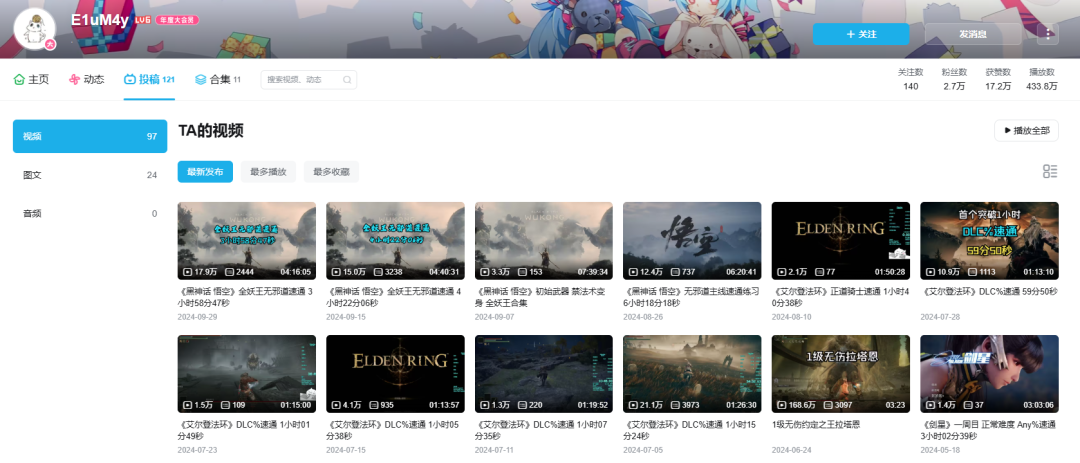The width and height of the screenshot is (1080, 463).
Task: Open the 动态 activity tab
Action: point(87,79)
